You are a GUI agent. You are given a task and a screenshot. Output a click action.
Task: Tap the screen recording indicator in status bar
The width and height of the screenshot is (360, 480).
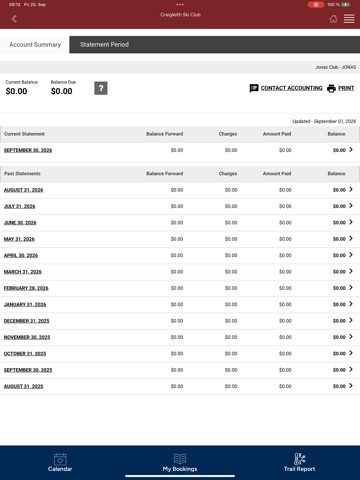[x=316, y=5]
